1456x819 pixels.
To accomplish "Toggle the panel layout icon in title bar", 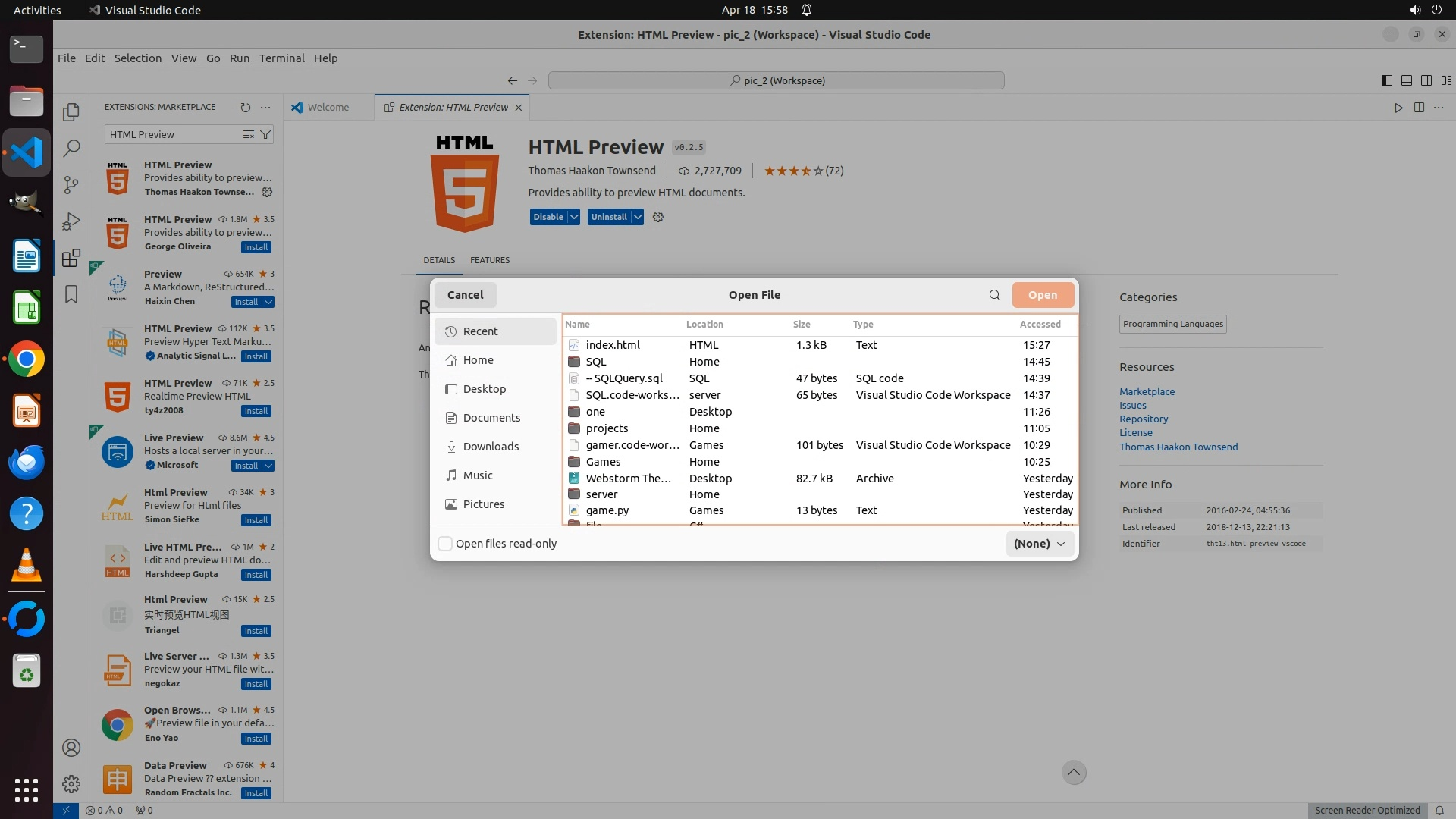I will pyautogui.click(x=1406, y=80).
